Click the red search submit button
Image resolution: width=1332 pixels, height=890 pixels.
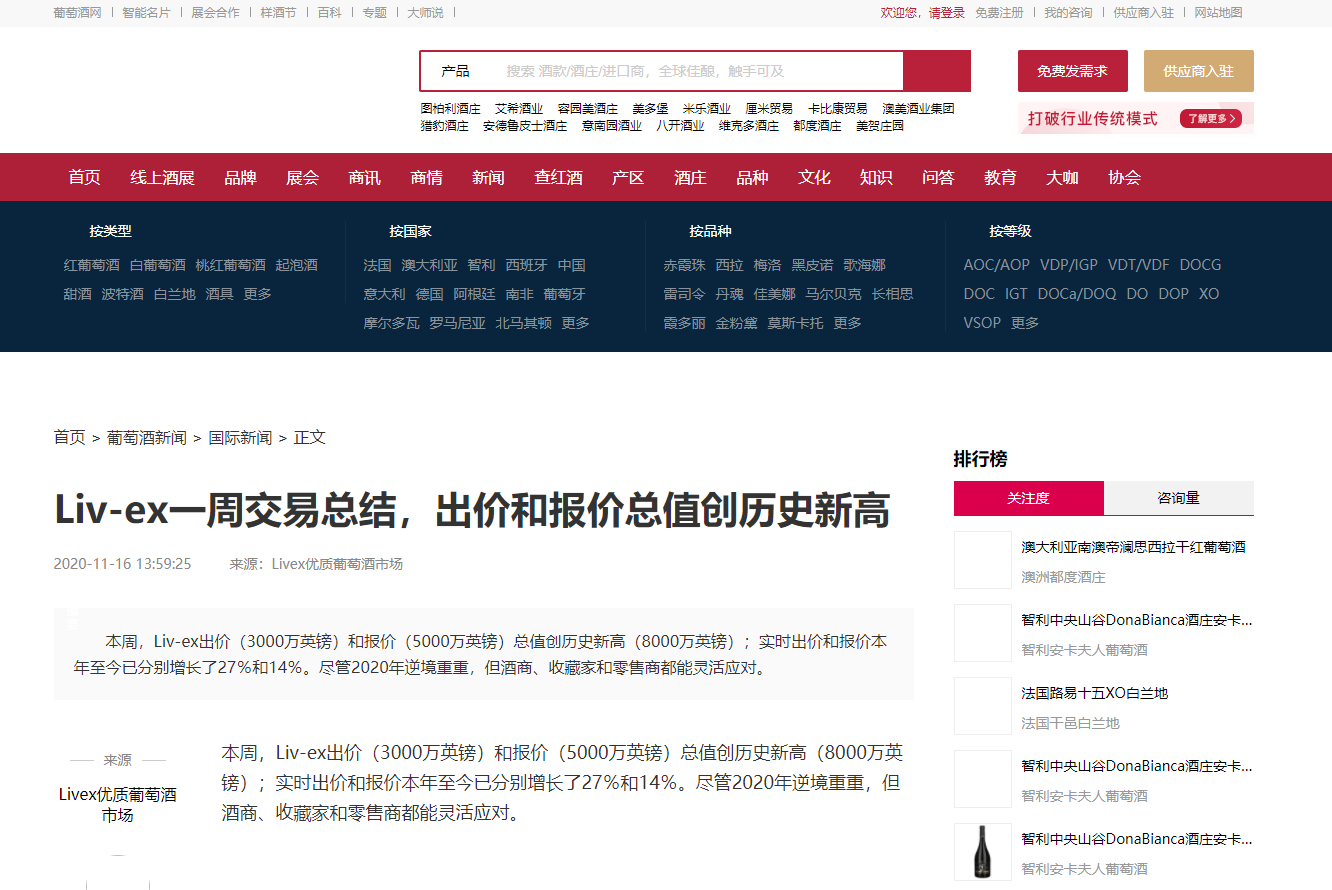tap(937, 71)
